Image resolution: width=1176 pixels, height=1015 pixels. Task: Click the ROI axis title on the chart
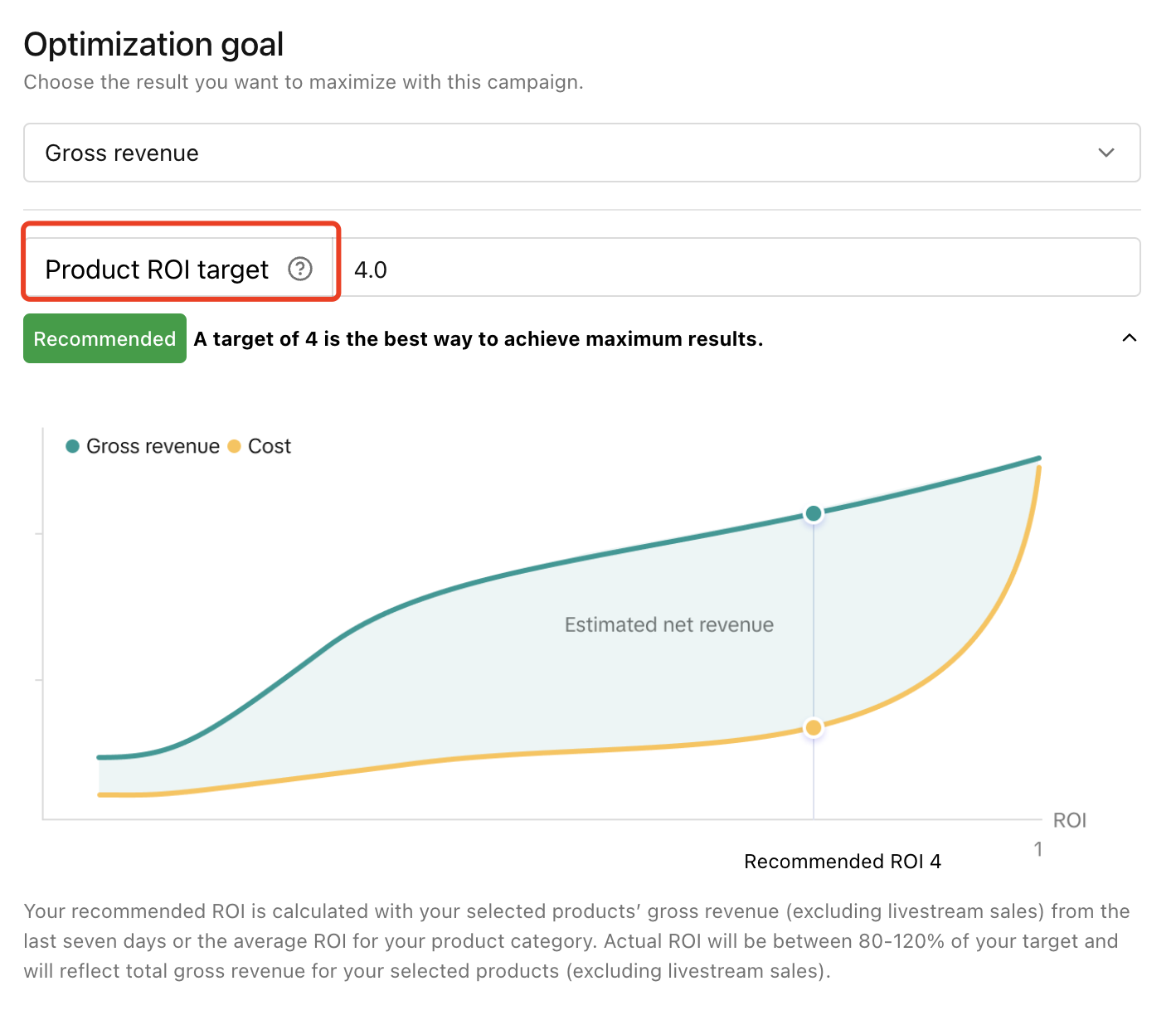[1069, 820]
